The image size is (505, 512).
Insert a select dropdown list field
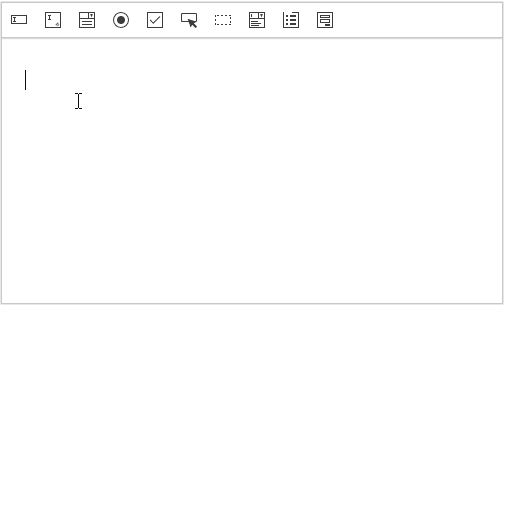point(87,20)
